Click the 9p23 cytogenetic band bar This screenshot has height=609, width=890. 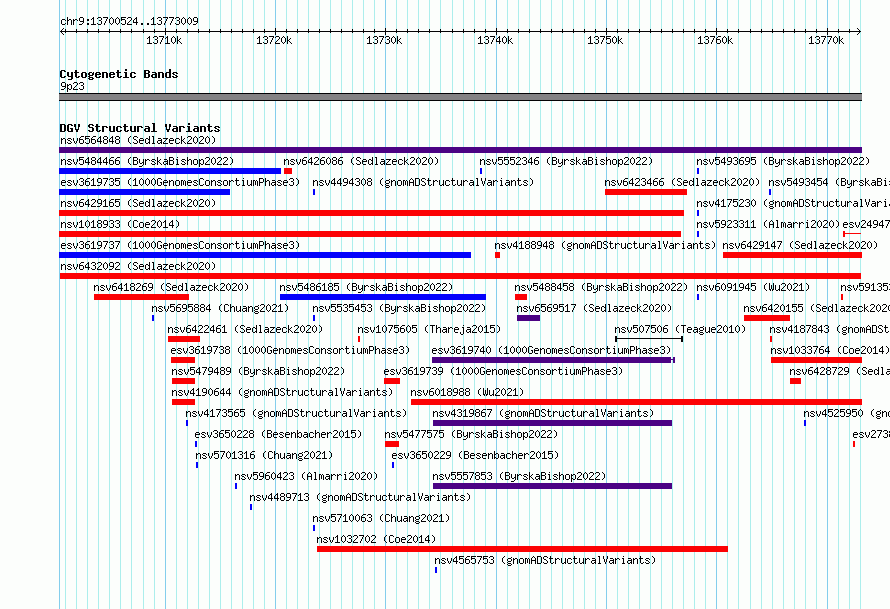pyautogui.click(x=460, y=97)
